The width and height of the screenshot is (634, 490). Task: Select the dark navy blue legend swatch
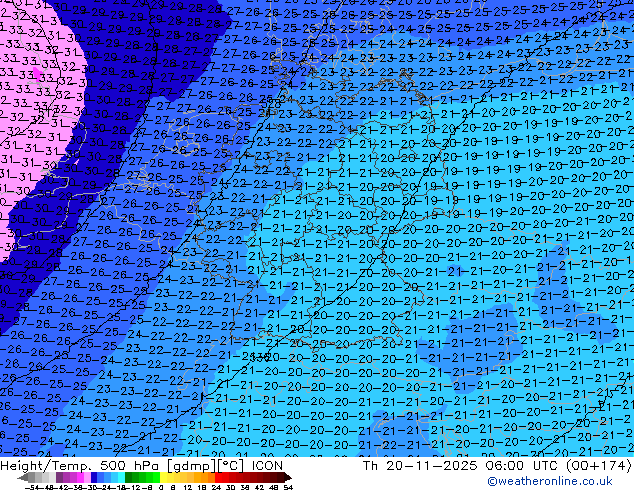94,477
